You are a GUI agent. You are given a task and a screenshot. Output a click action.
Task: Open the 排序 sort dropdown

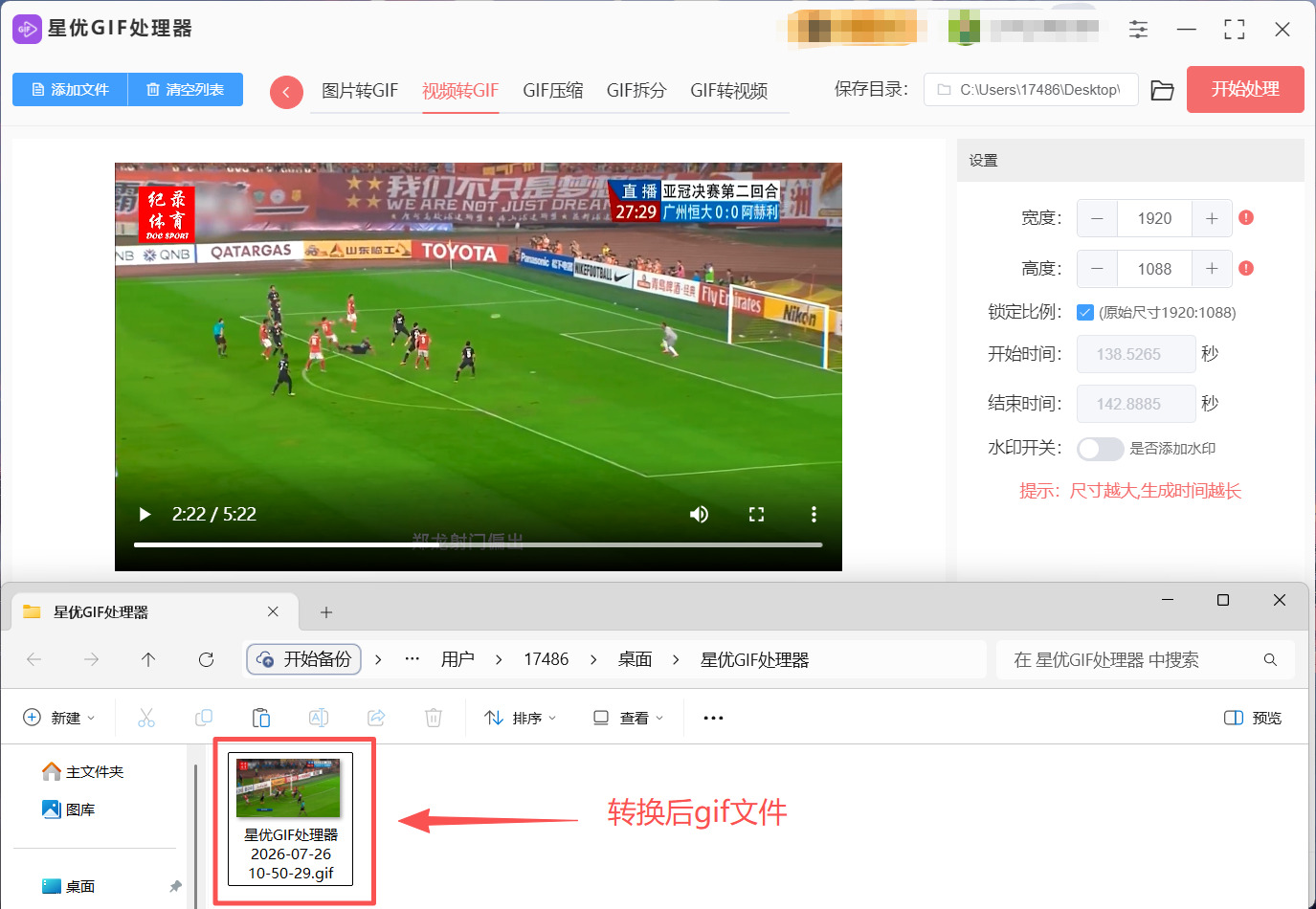pos(521,718)
